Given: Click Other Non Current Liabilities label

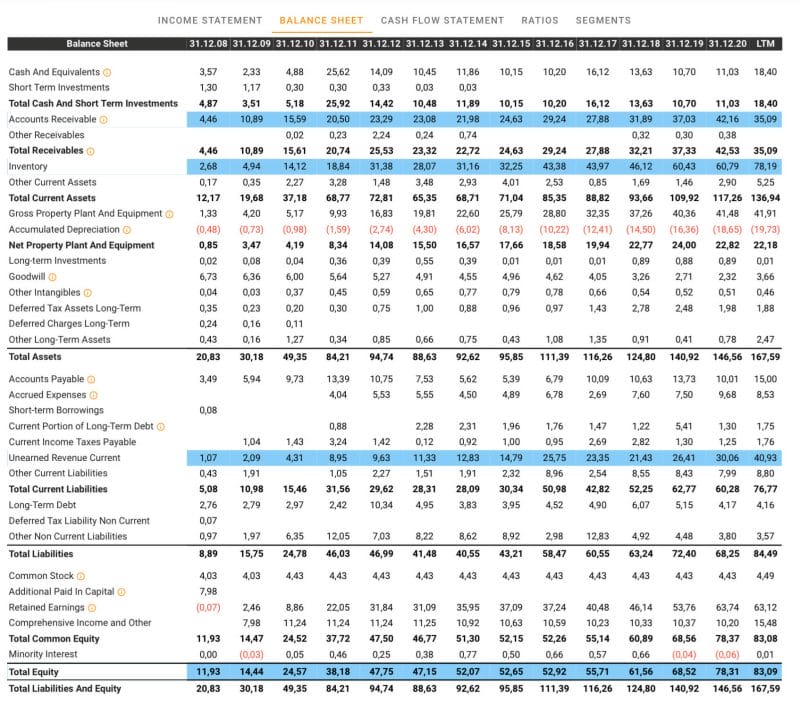Looking at the screenshot, I should 68,536.
